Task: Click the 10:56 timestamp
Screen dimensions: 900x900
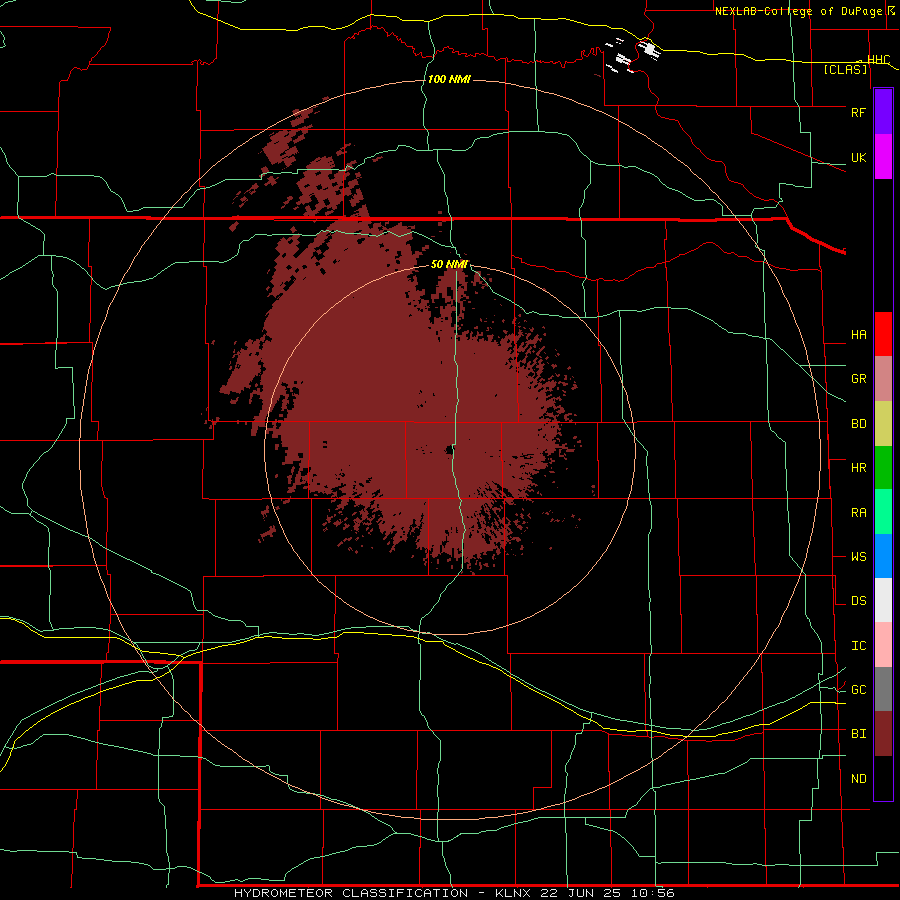Action: (652, 893)
